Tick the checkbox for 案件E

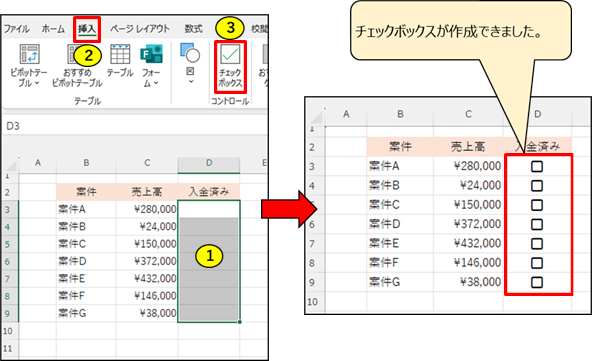click(x=536, y=244)
